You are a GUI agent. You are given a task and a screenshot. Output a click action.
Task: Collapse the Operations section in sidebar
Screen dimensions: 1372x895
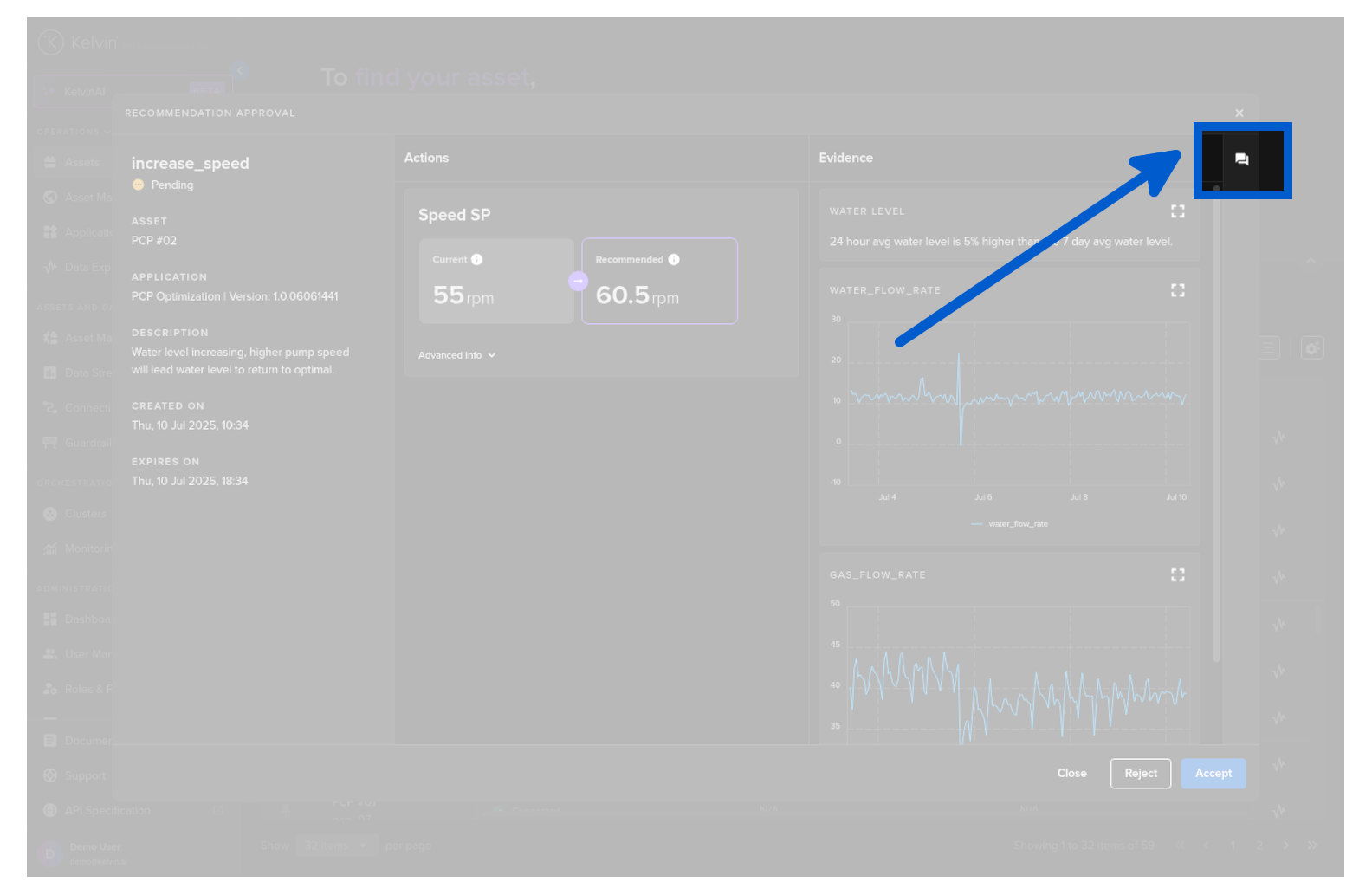(x=107, y=132)
